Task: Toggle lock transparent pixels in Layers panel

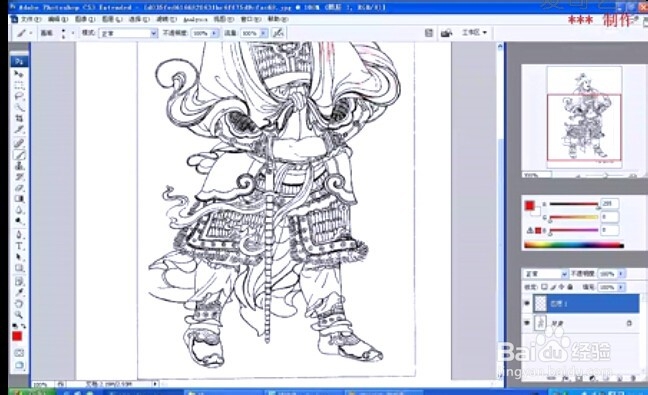Action: (x=544, y=287)
